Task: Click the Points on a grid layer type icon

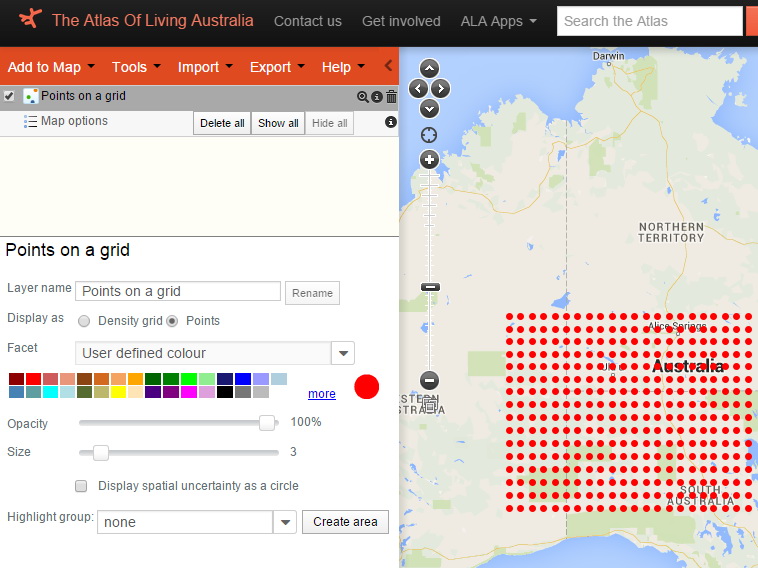Action: point(30,96)
